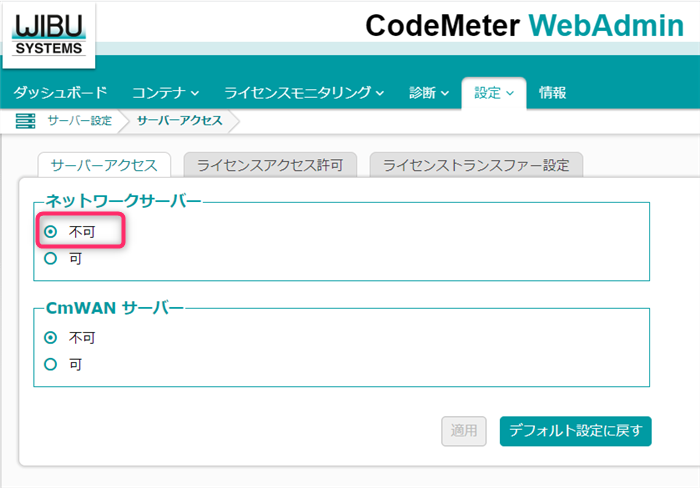
Task: Click the 適用 button
Action: pos(464,431)
